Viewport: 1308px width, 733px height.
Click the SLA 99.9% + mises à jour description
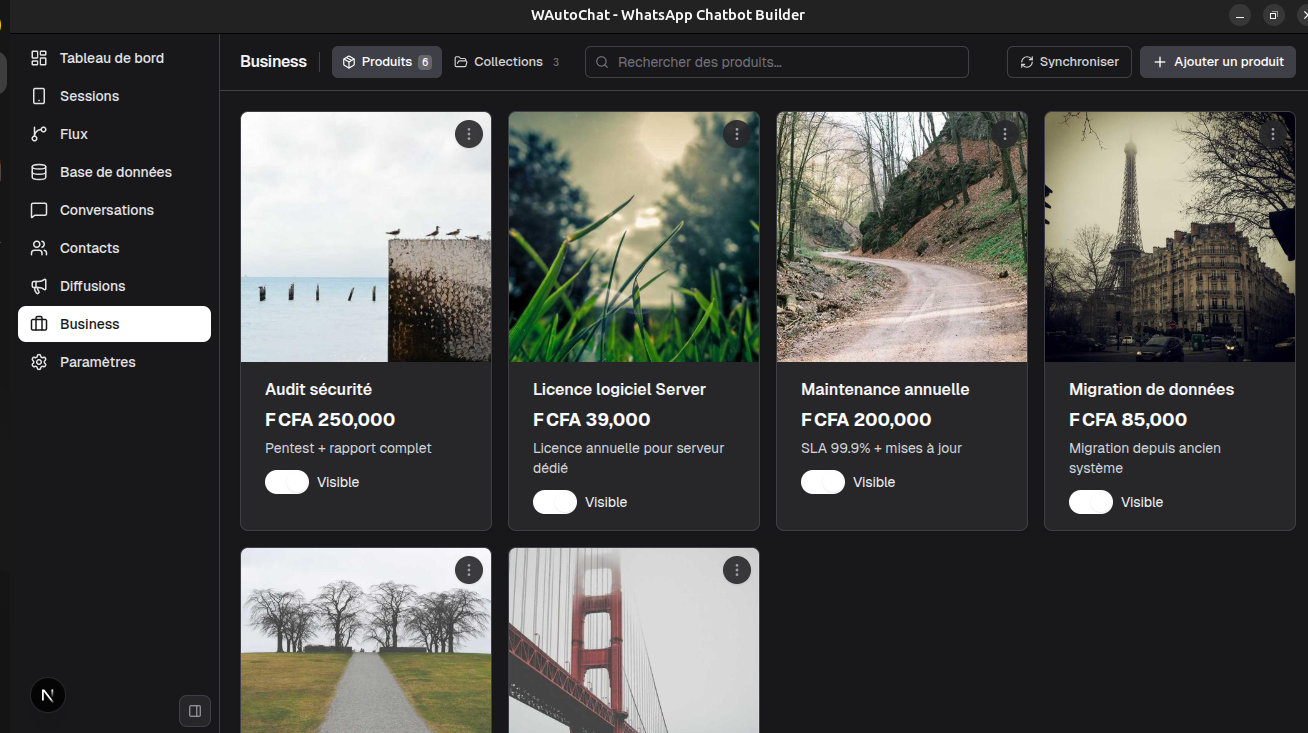[881, 448]
